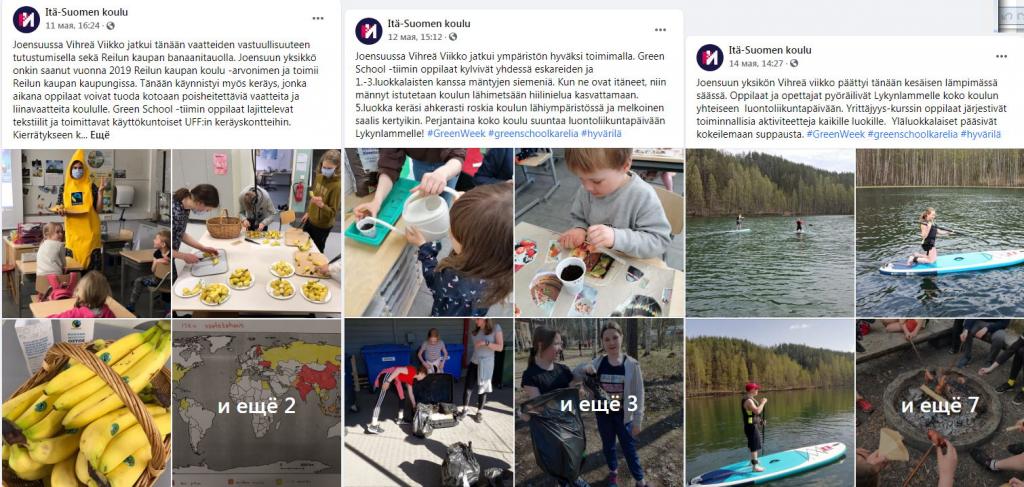Click the public globe icon beside 11 мая, 16:24

click(110, 25)
